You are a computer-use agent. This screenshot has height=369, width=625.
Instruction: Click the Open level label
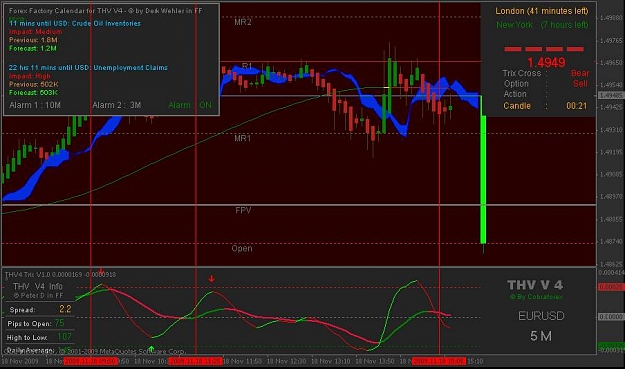[242, 248]
